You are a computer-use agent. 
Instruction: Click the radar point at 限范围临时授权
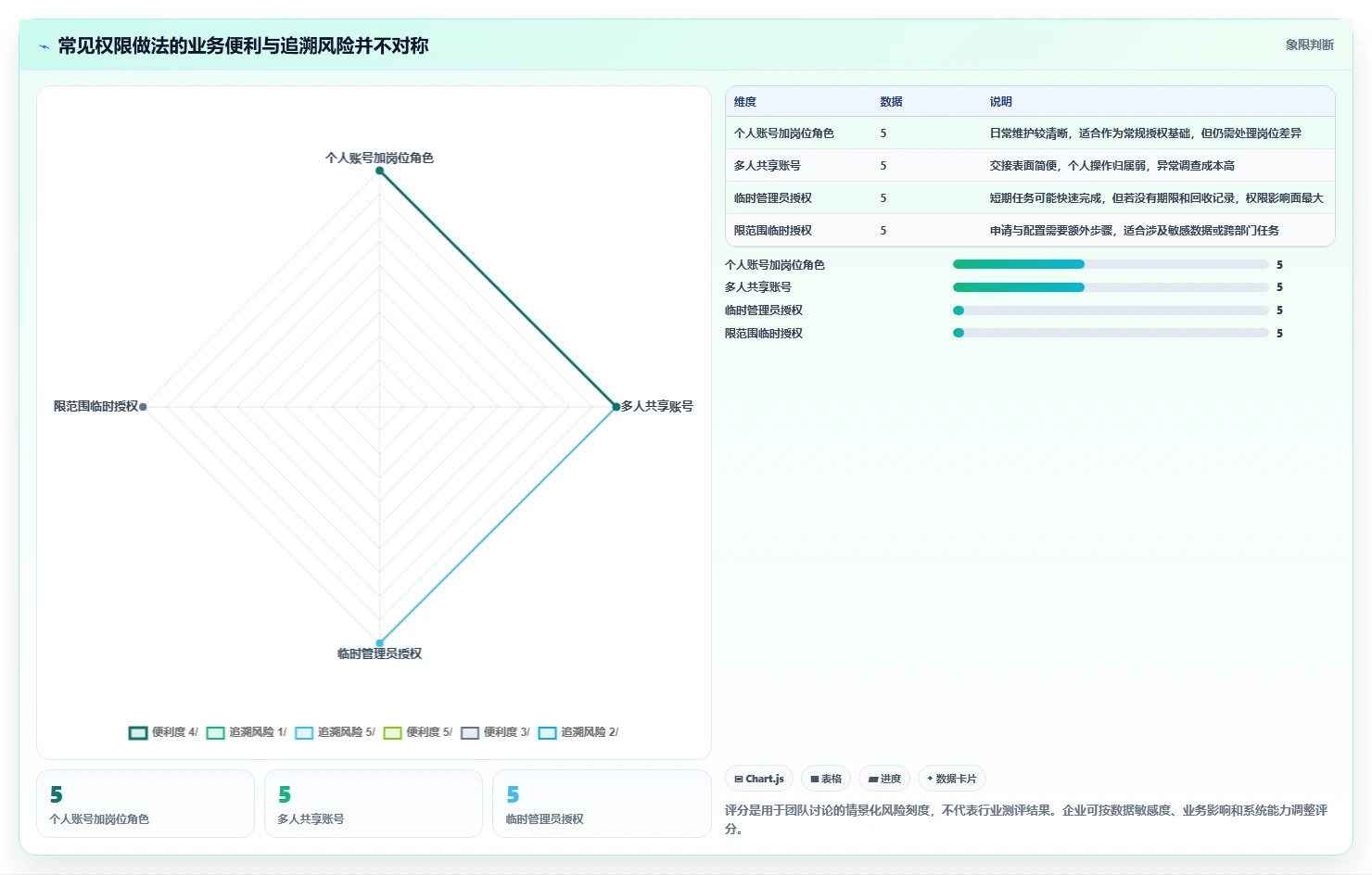click(x=143, y=407)
